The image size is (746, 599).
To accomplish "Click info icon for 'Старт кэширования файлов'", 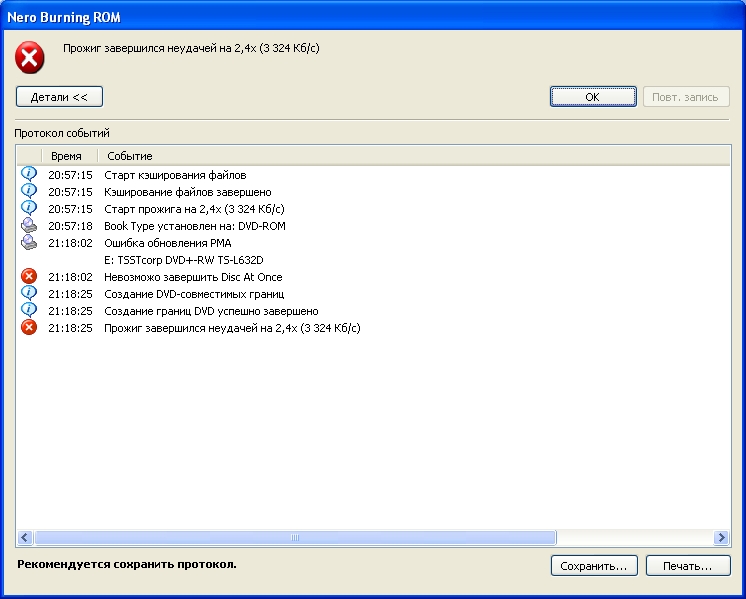I will coord(29,175).
